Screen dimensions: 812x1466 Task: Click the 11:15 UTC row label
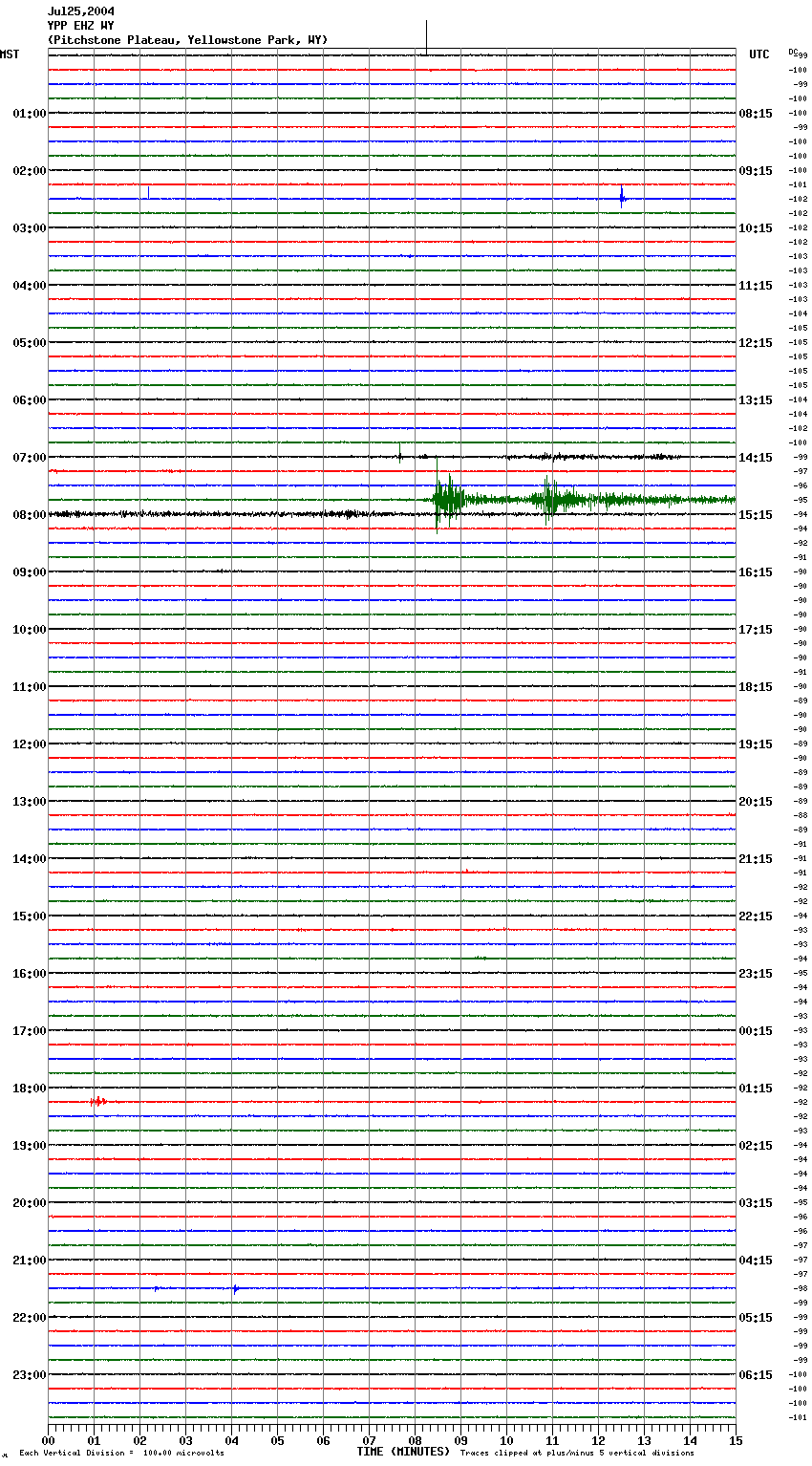(756, 286)
